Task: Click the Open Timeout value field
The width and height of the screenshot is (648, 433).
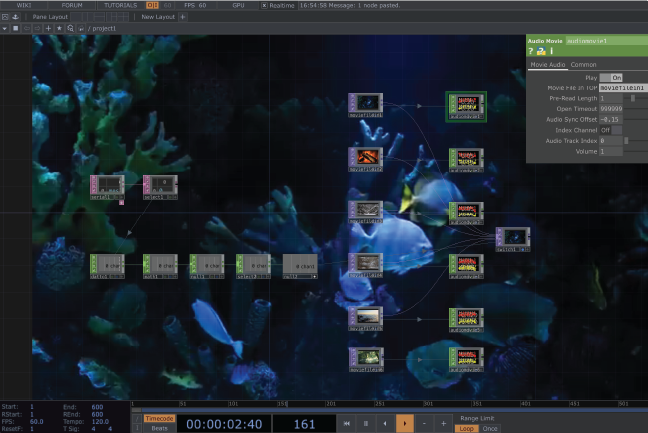Action: [611, 109]
